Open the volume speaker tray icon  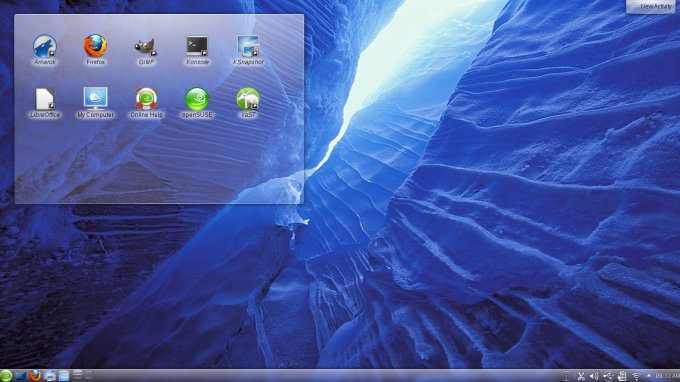click(x=594, y=376)
